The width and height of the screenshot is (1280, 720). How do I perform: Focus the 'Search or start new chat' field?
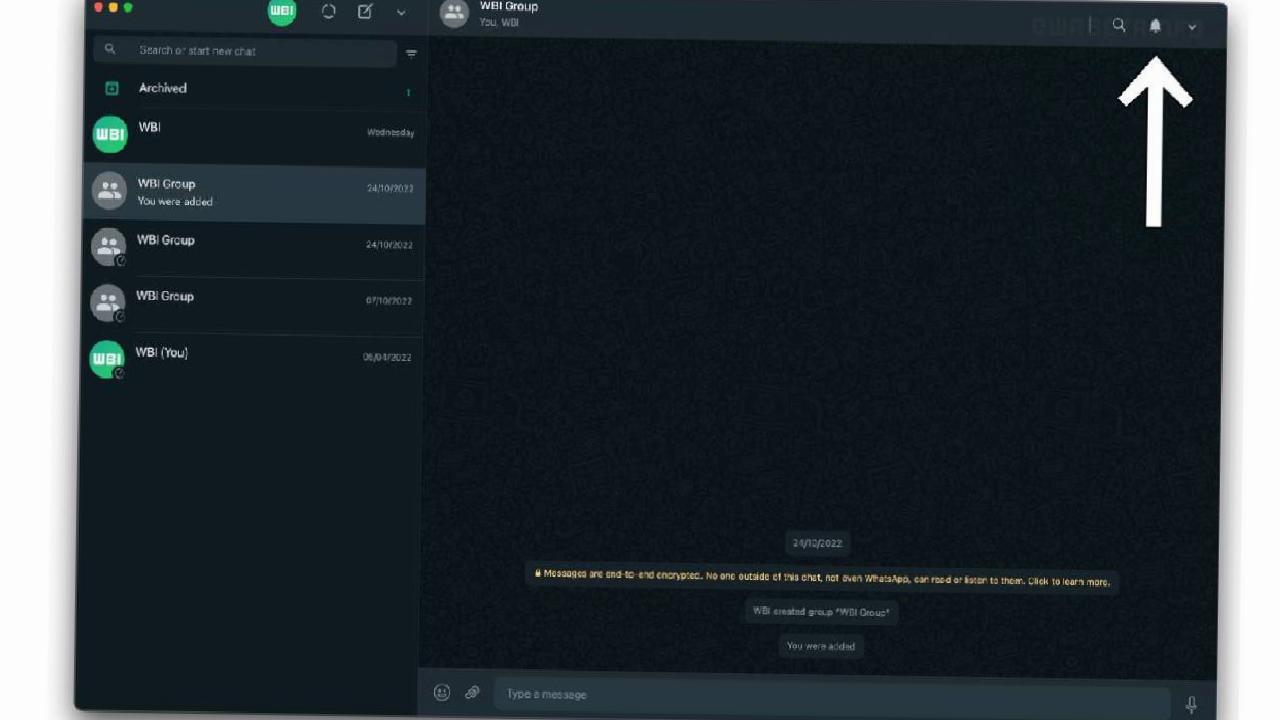pyautogui.click(x=244, y=51)
